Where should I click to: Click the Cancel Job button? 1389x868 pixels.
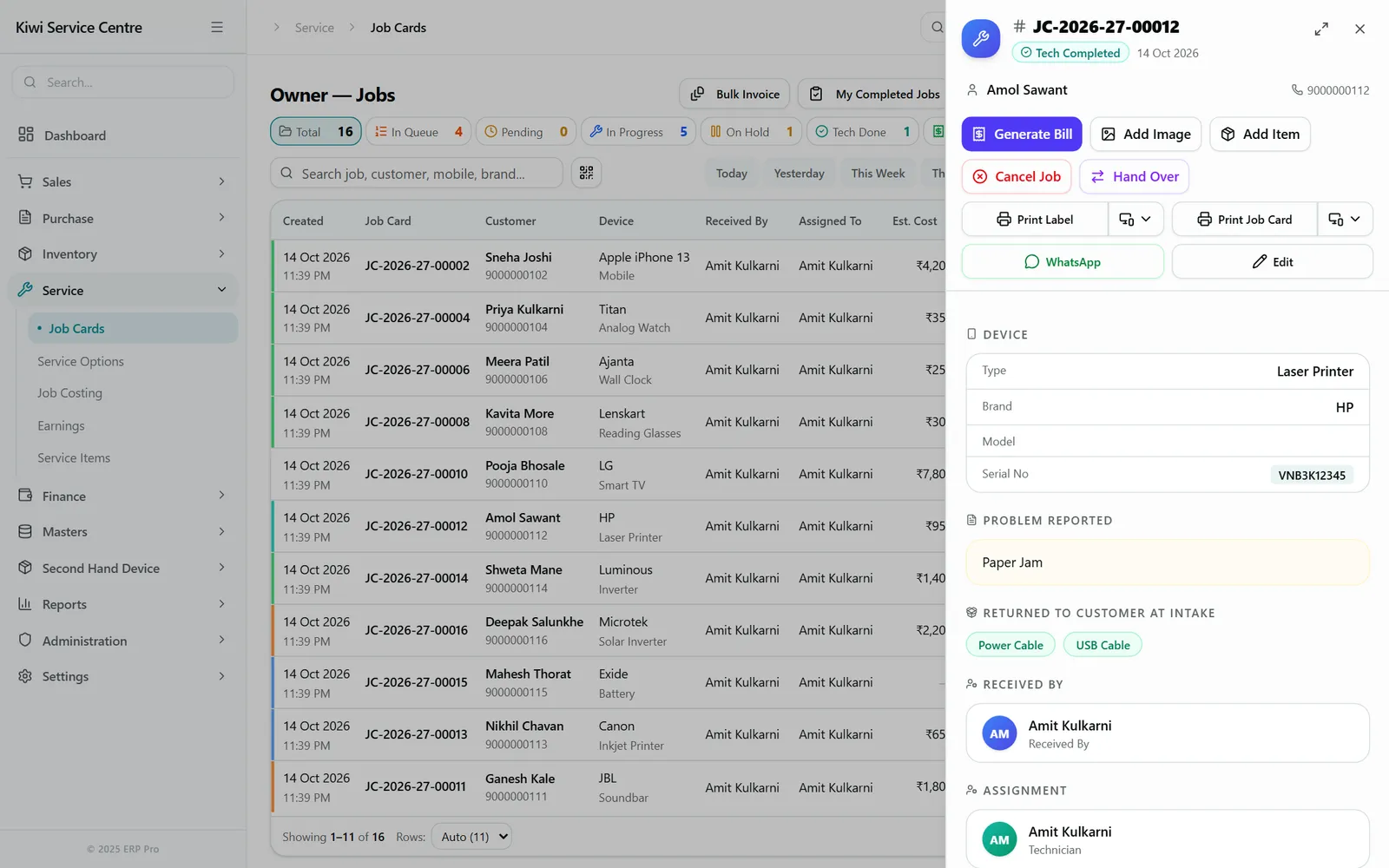[1017, 177]
